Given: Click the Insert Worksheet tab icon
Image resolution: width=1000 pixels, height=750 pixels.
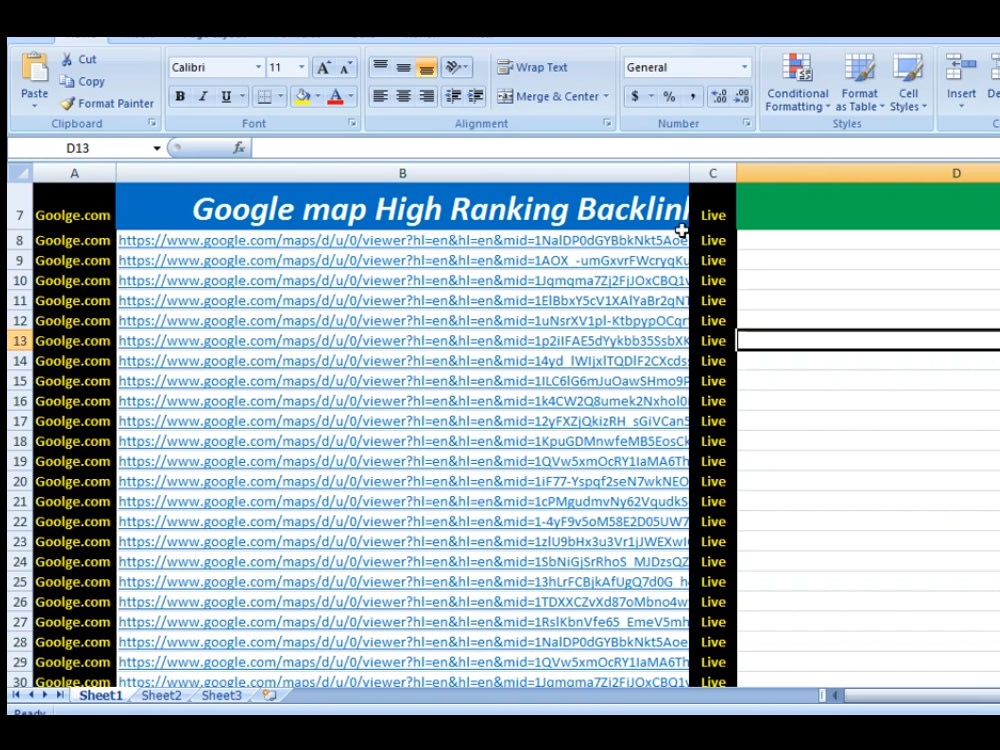Looking at the screenshot, I should [x=269, y=695].
